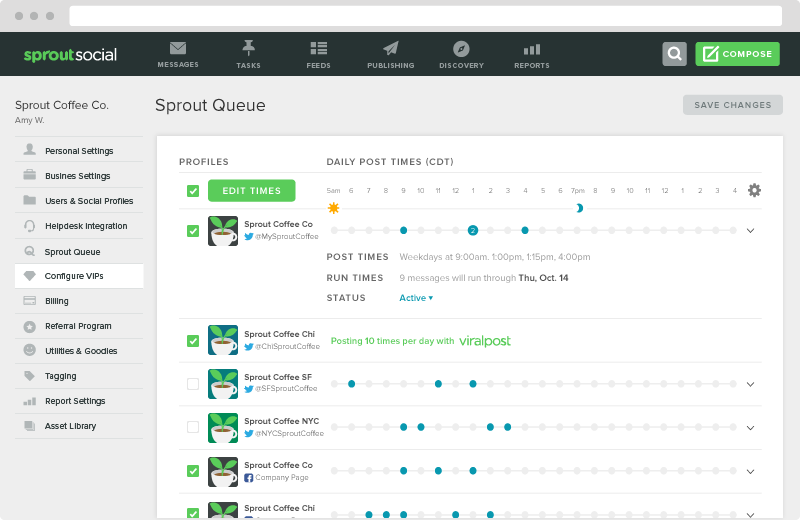Expand the Sprout Coffee SF row chevron

pos(751,384)
